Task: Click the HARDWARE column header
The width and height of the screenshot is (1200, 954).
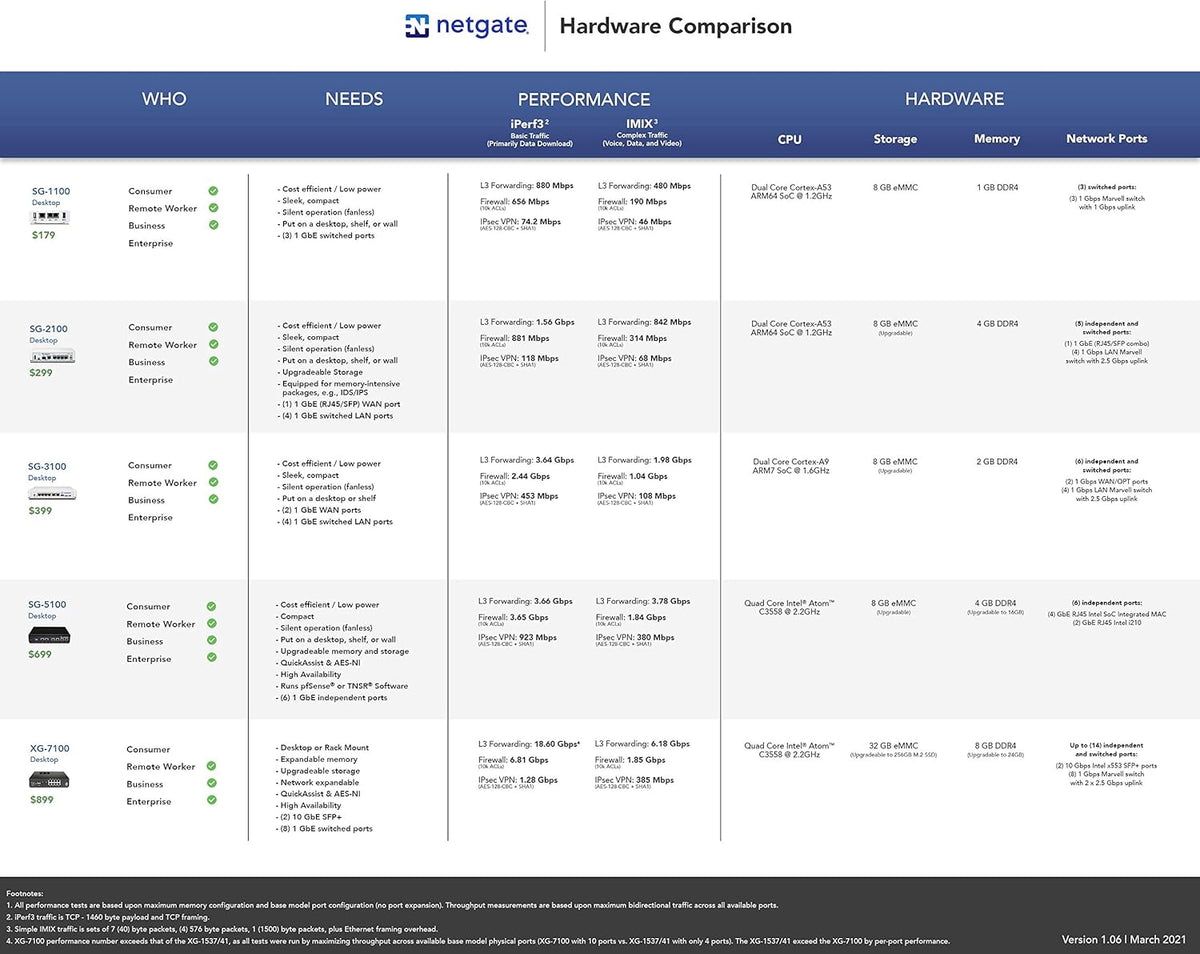Action: click(955, 99)
